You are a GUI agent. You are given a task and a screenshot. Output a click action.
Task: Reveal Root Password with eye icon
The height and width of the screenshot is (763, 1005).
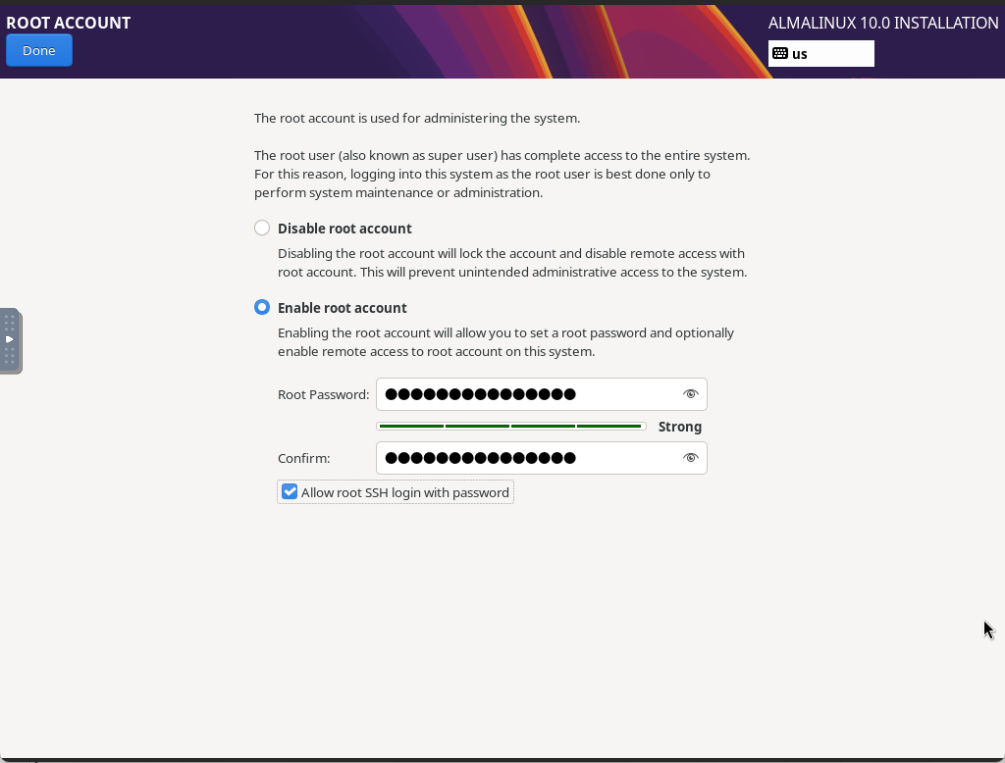tap(690, 394)
